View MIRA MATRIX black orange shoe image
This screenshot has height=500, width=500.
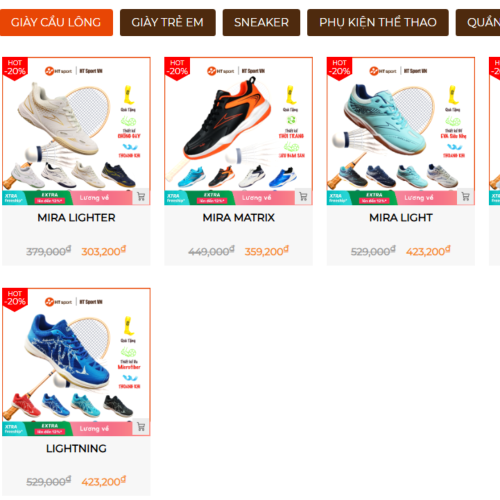227,118
